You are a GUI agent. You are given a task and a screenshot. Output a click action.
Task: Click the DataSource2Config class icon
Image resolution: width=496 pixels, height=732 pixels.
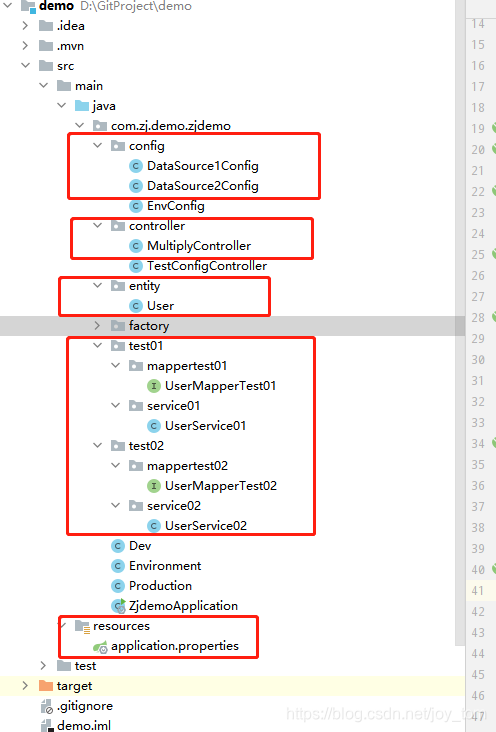click(x=135, y=186)
